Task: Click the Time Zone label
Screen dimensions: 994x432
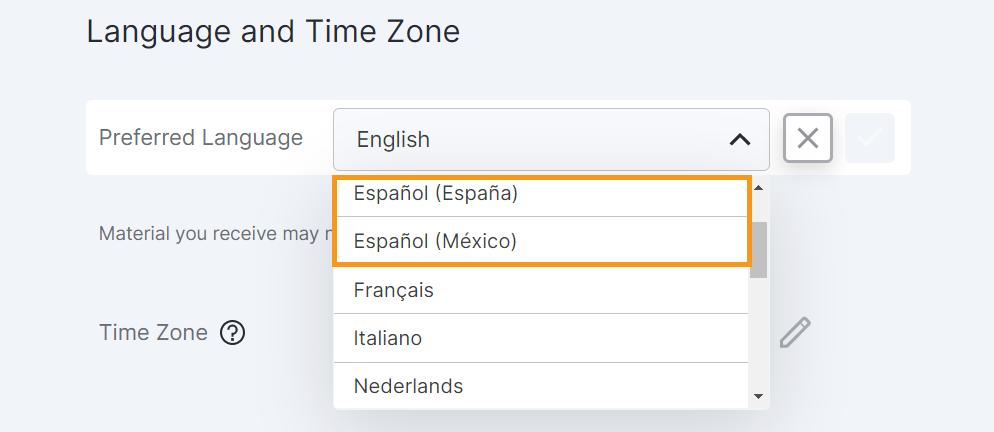Action: point(153,332)
